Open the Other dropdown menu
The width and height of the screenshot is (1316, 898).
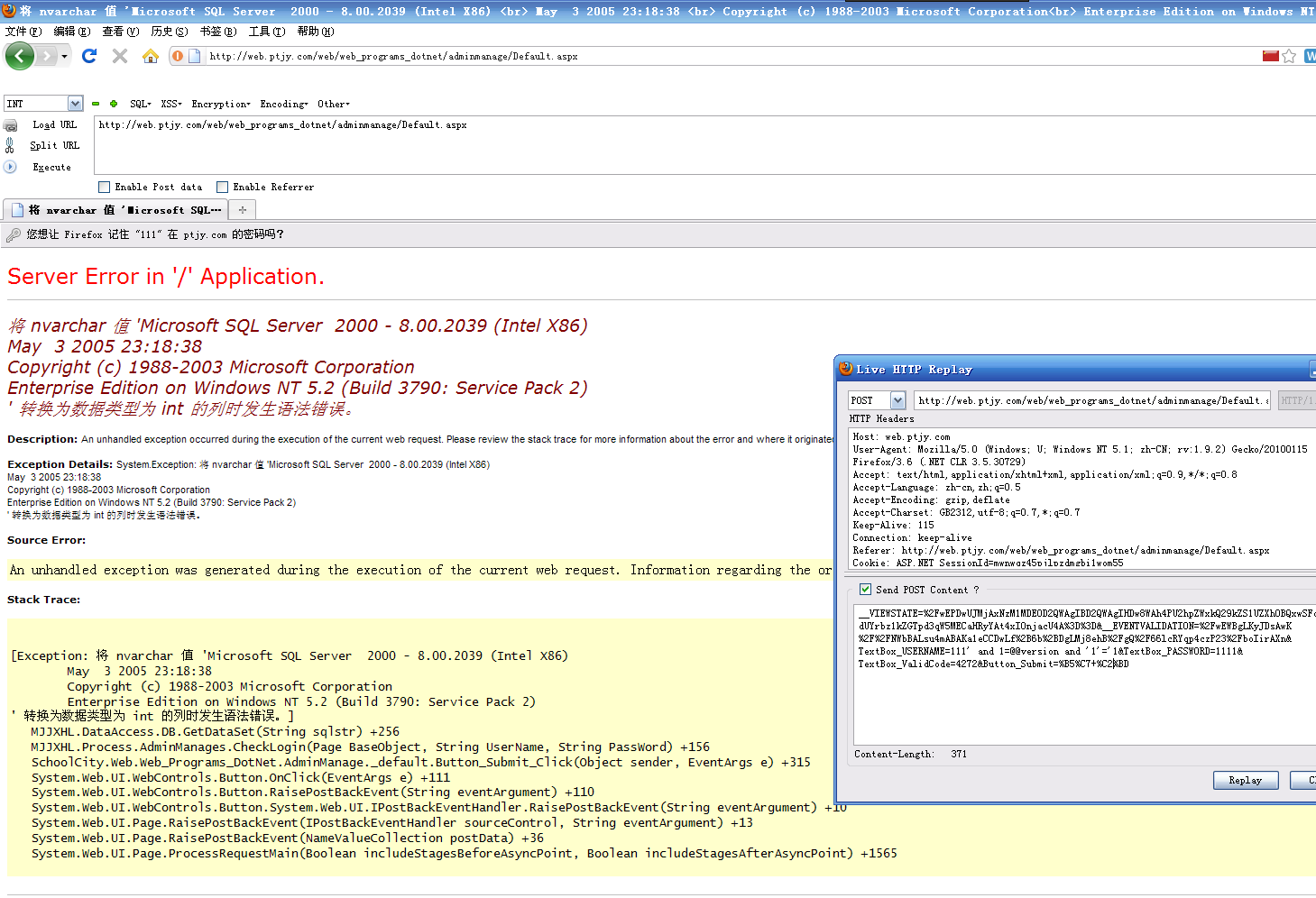pyautogui.click(x=333, y=104)
